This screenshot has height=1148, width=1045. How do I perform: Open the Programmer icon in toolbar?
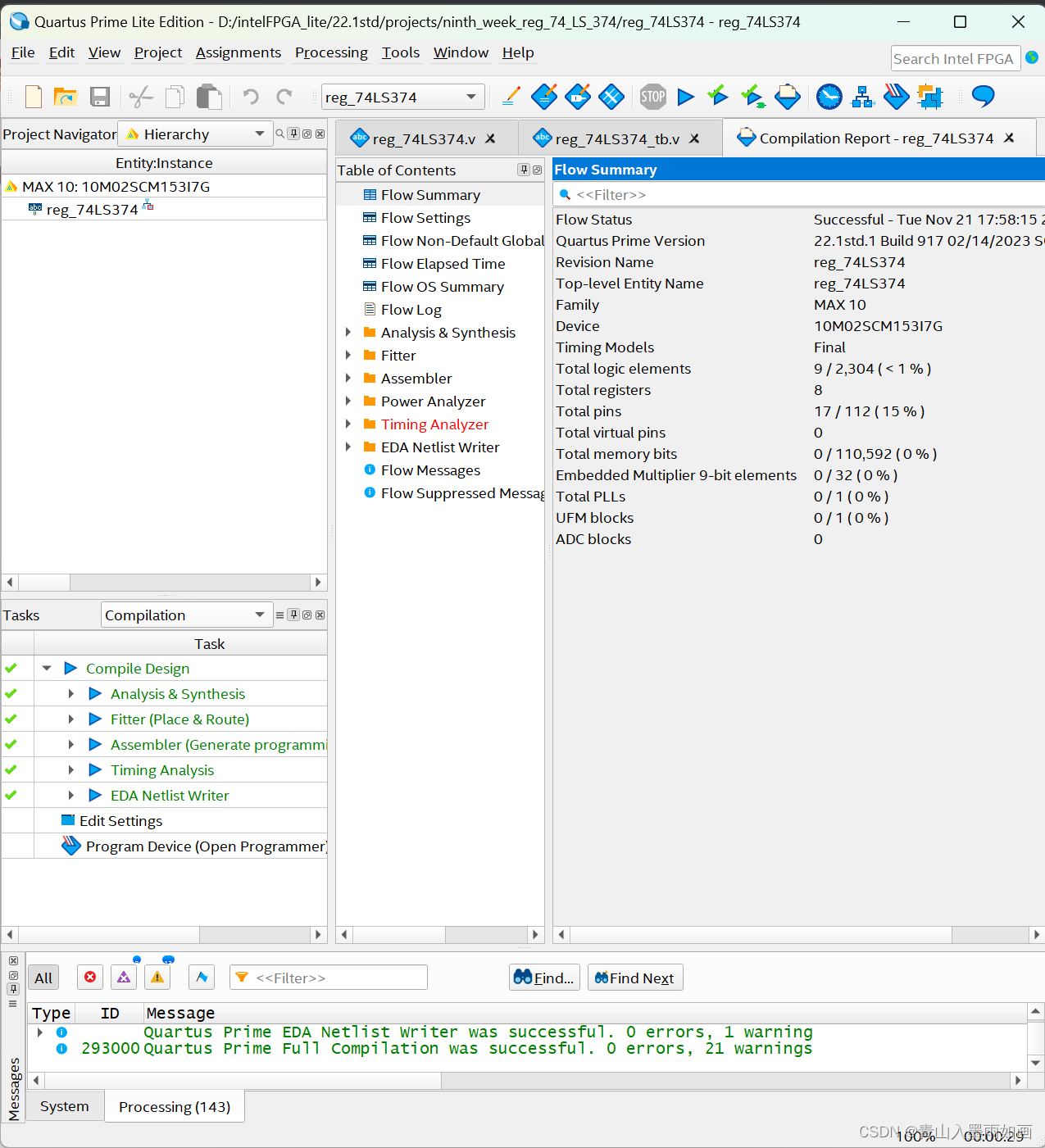[896, 97]
